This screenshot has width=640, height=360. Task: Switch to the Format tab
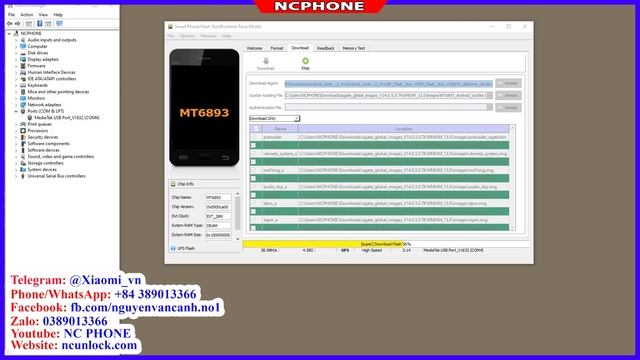tap(276, 48)
